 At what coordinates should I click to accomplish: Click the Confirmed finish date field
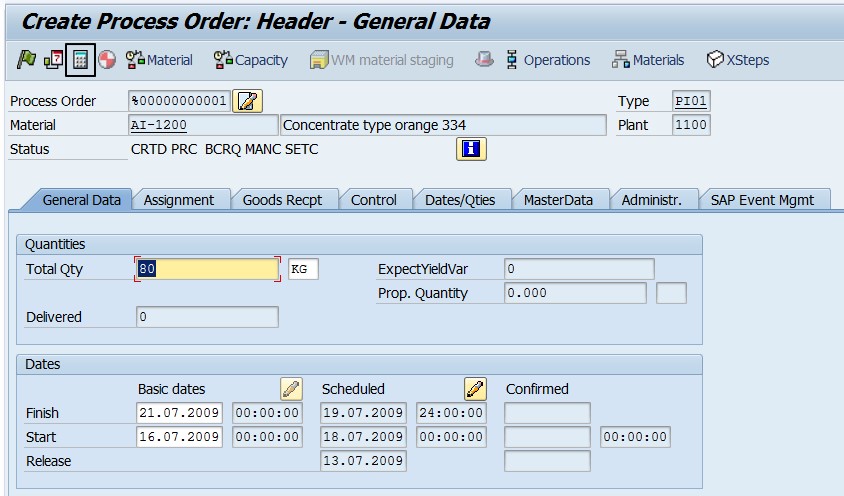click(547, 413)
